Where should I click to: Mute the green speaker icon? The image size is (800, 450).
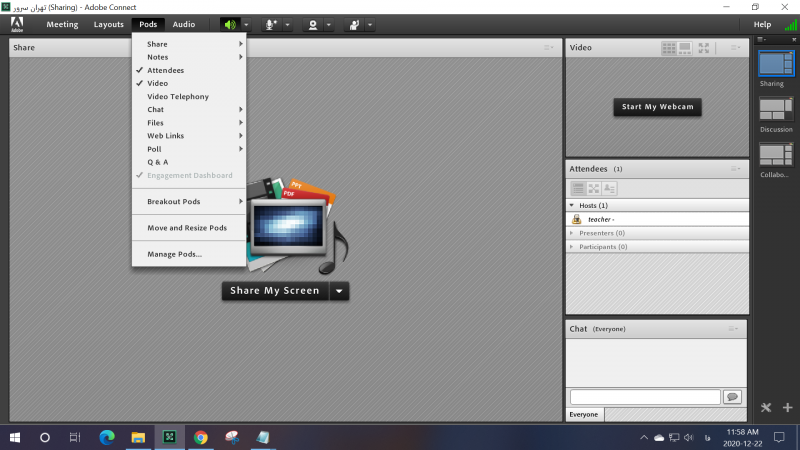point(231,24)
